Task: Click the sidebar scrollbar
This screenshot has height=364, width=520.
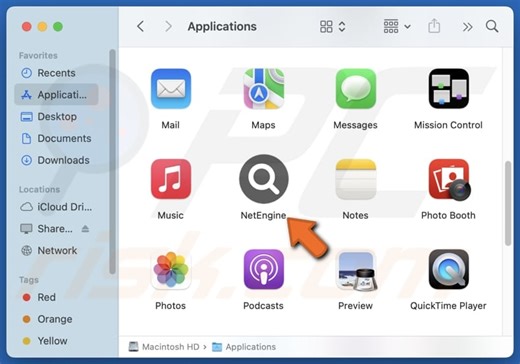Action: click(x=112, y=162)
